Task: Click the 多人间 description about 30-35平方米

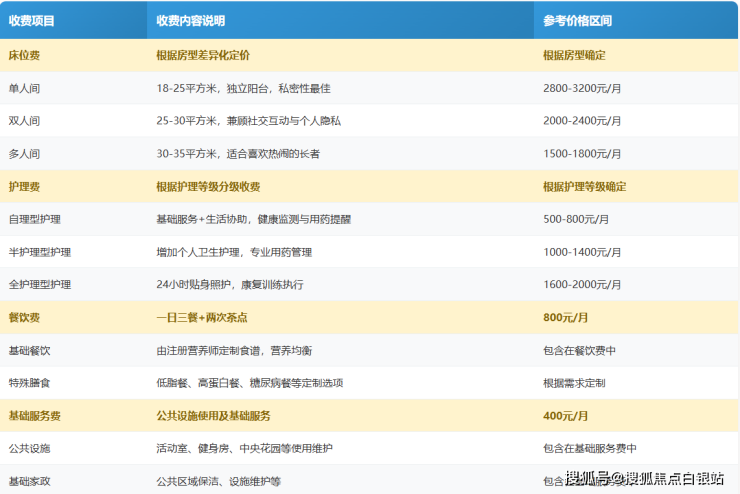Action: tap(238, 154)
